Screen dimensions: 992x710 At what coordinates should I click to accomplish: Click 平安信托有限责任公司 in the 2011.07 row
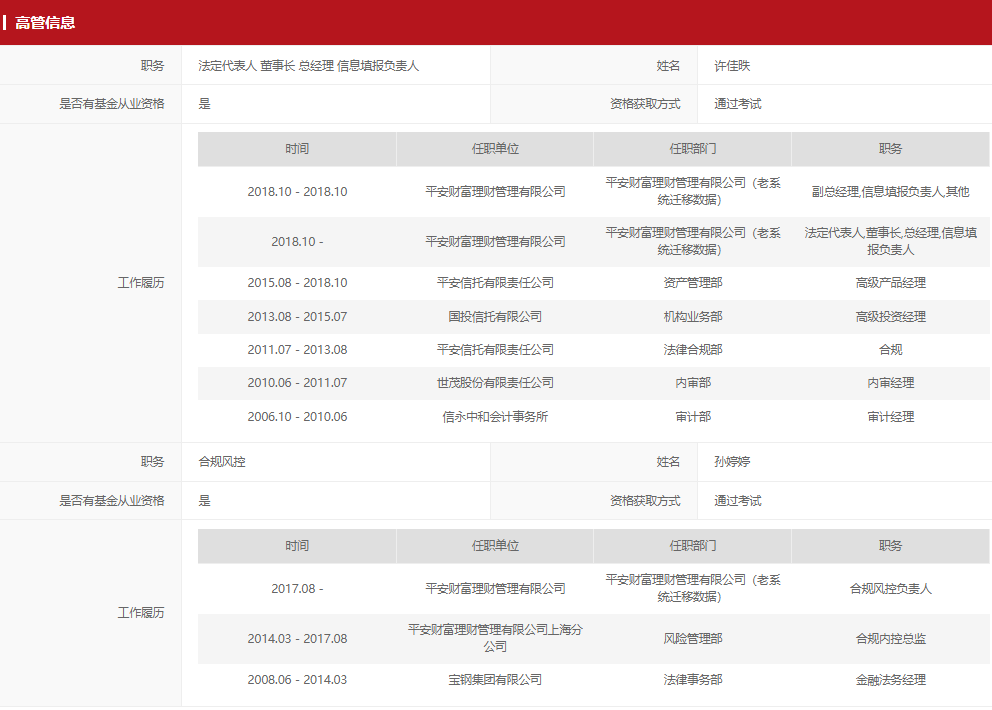pos(495,350)
